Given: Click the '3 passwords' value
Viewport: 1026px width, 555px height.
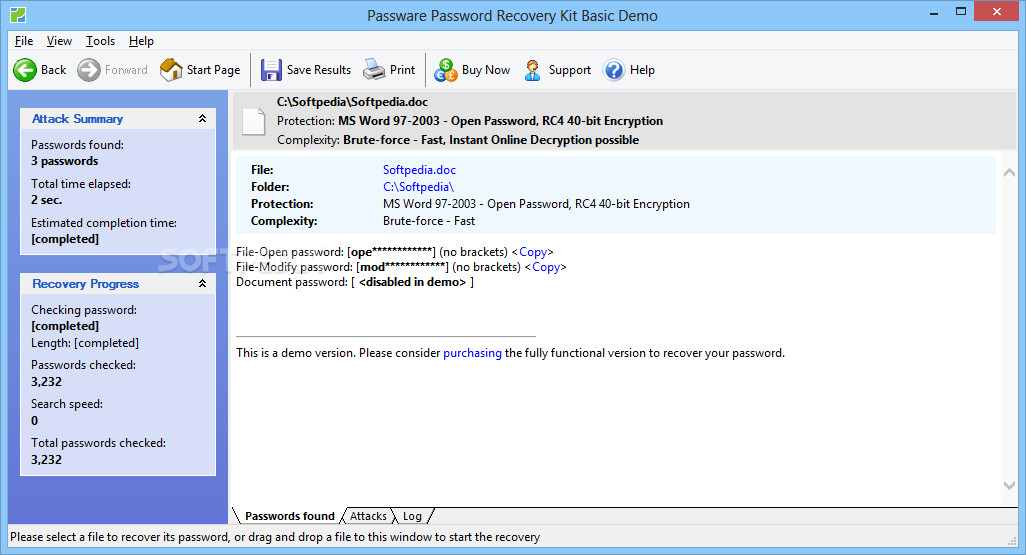Looking at the screenshot, I should pos(65,161).
